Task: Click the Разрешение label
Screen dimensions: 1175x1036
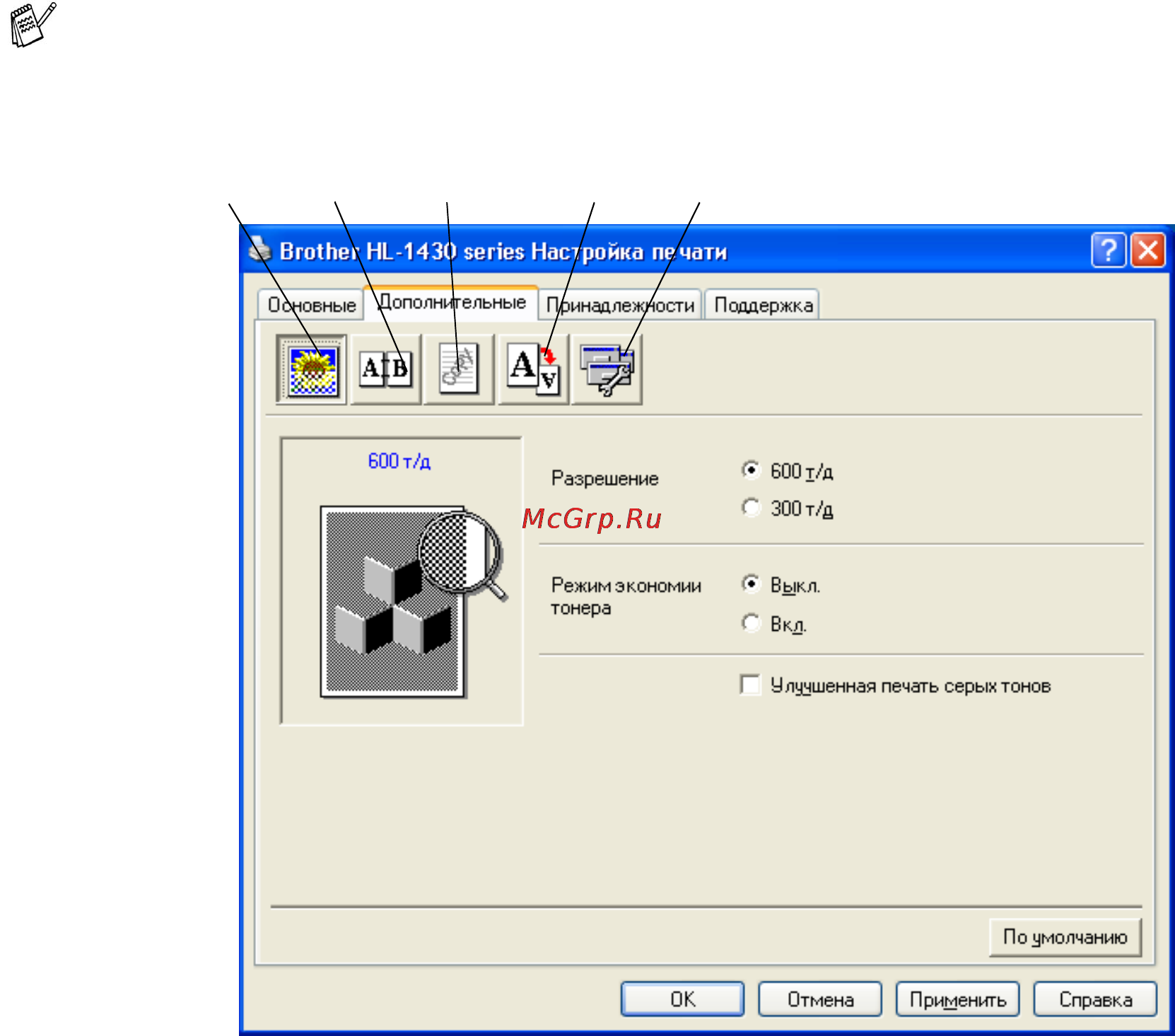Action: point(604,479)
